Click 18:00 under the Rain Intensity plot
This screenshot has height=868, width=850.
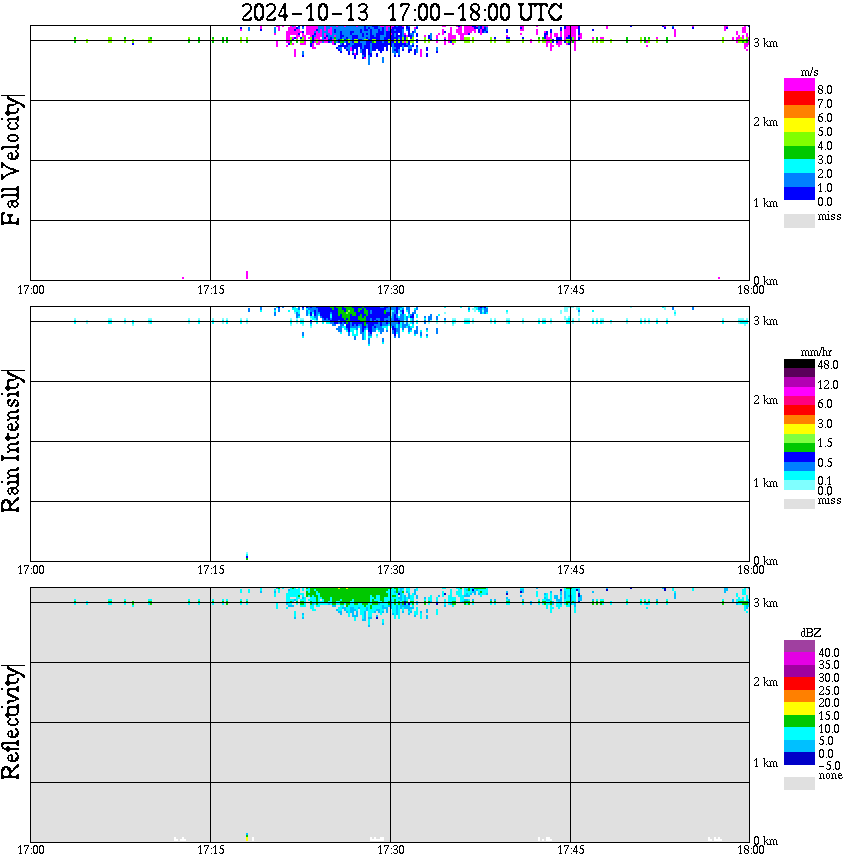click(x=751, y=570)
